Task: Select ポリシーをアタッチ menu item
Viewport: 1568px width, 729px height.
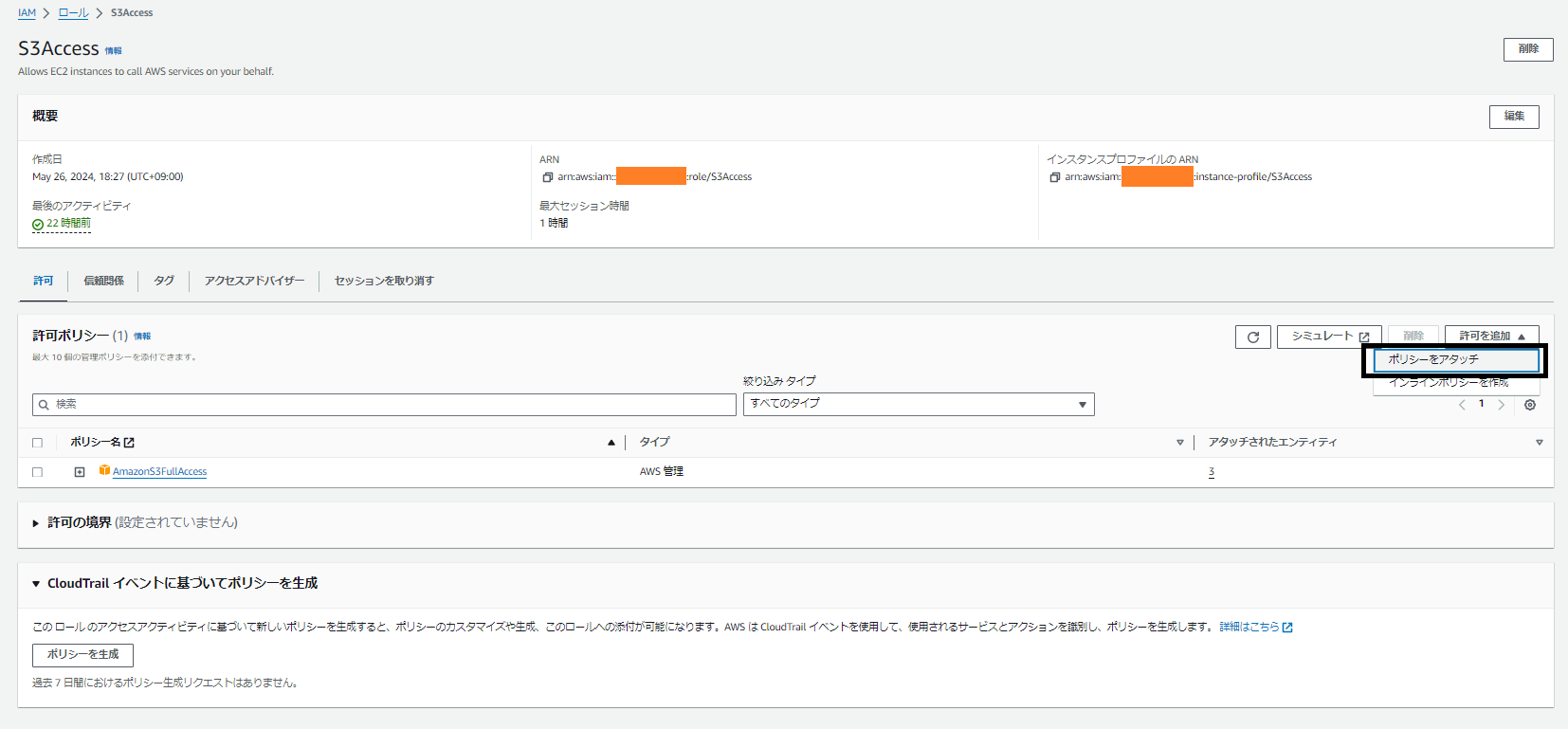Action: pyautogui.click(x=1456, y=360)
